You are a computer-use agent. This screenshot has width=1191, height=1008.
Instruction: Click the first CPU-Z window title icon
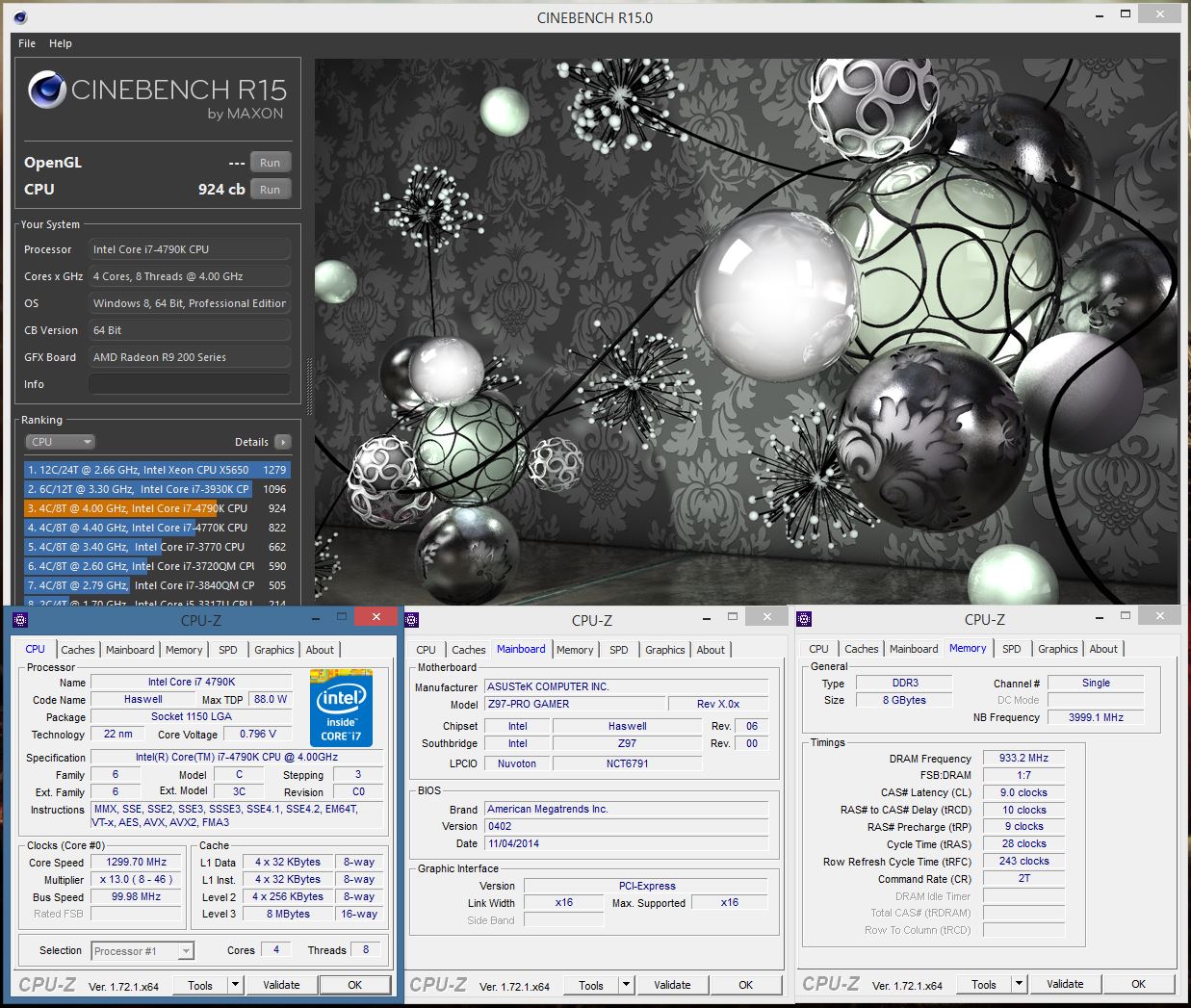pyautogui.click(x=20, y=620)
